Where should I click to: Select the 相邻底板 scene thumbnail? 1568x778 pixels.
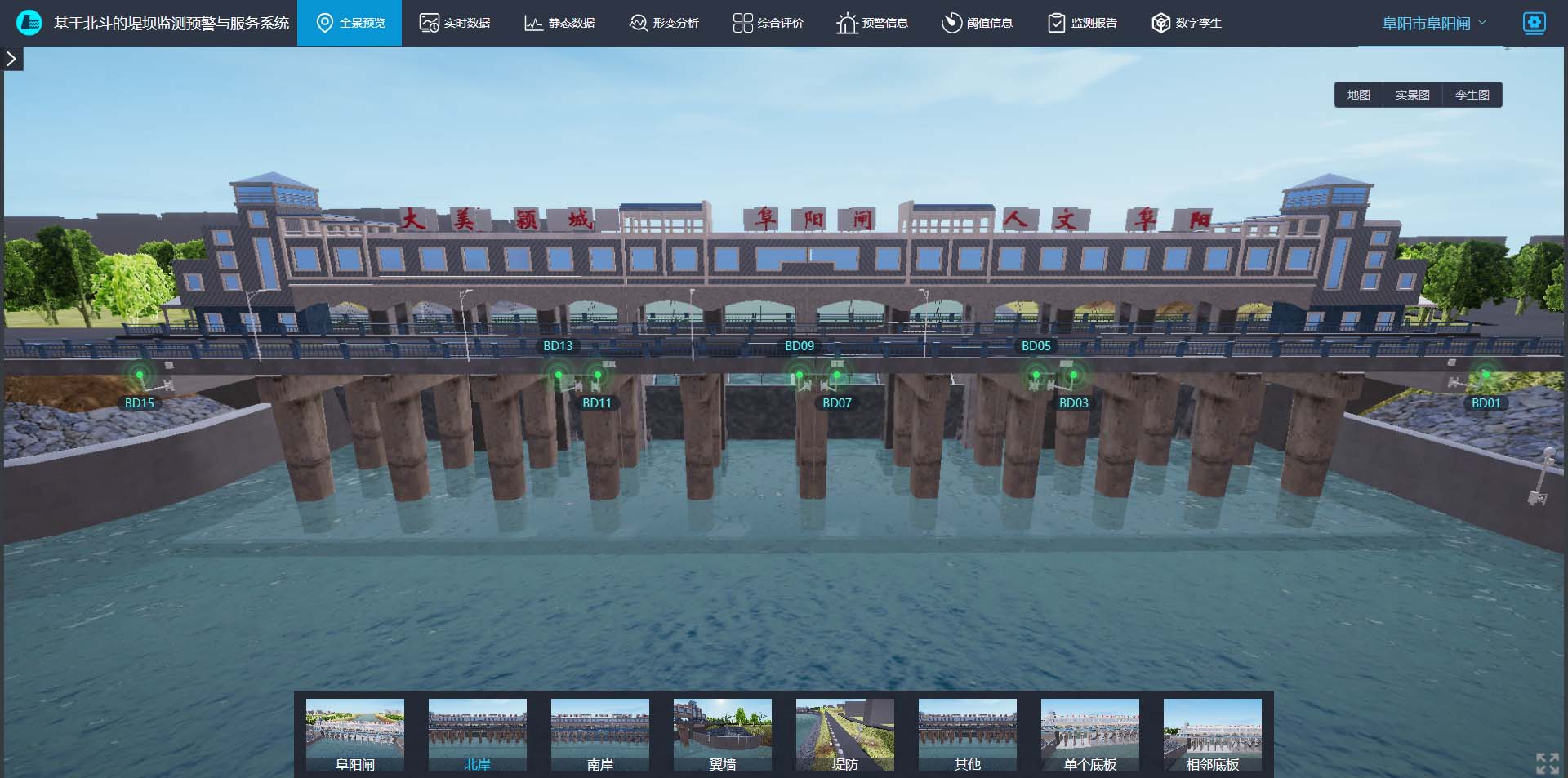1212,735
